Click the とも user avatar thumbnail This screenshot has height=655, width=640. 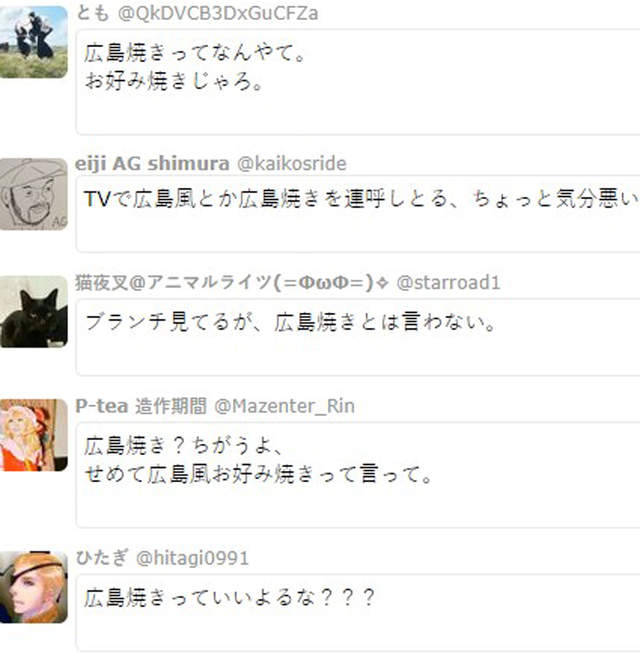[33, 42]
